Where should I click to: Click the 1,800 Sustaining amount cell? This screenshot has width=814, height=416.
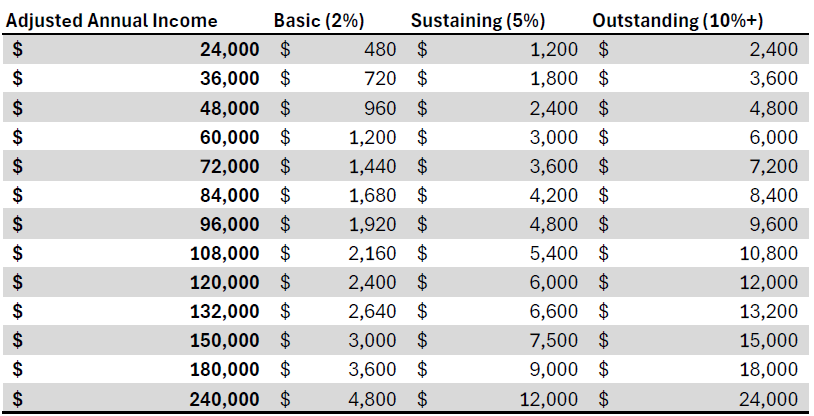tap(554, 78)
